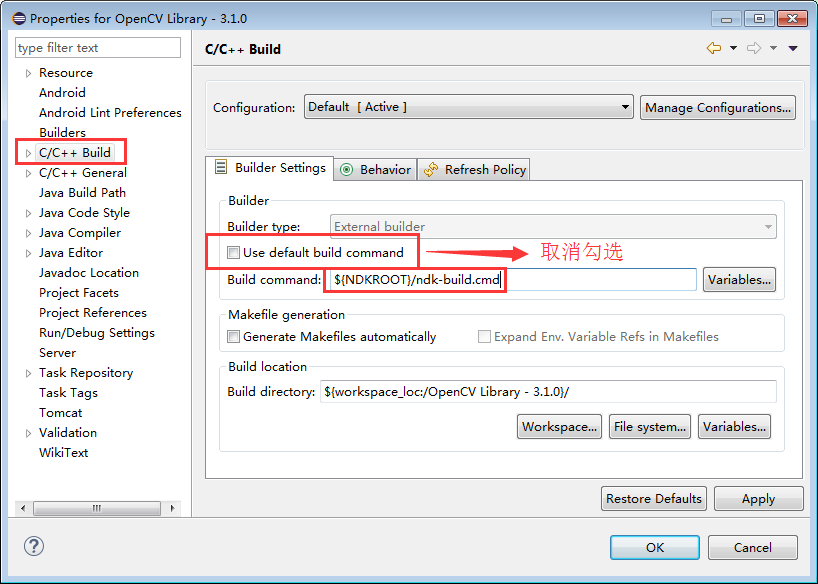
Task: Click the forward navigation arrow icon
Action: click(x=754, y=48)
